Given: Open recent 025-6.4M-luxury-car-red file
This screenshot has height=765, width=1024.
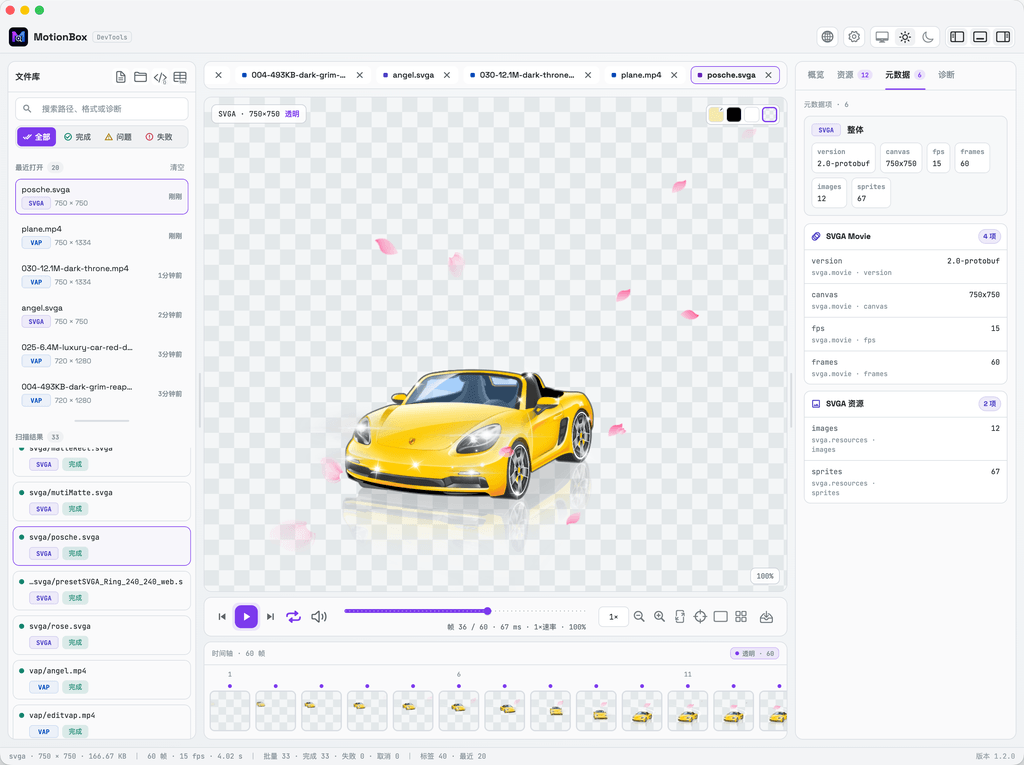Looking at the screenshot, I should coord(102,354).
